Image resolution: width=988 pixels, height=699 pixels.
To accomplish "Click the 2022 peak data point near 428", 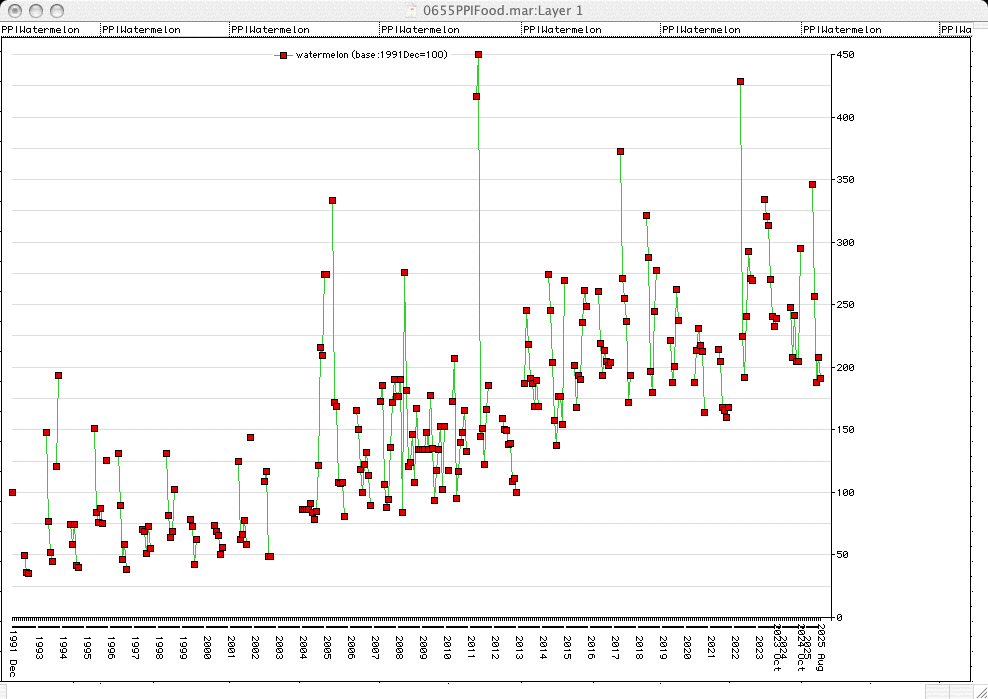I will coord(740,82).
